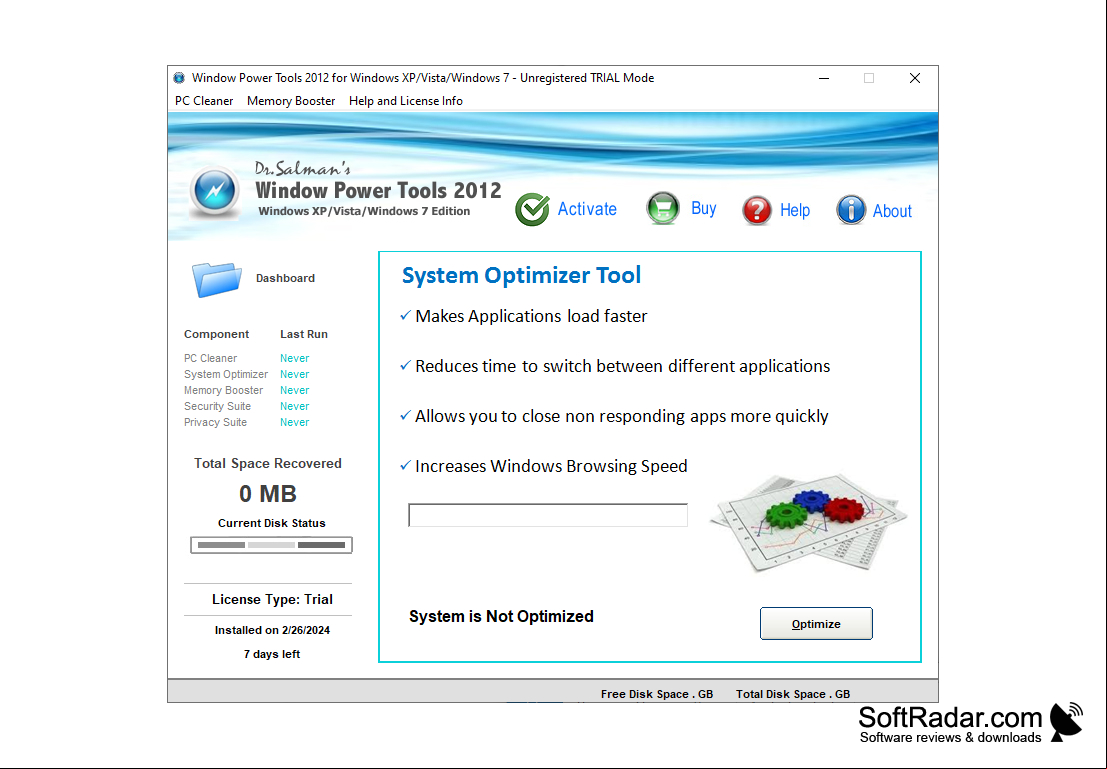Screen dimensions: 1107x769
Task: Click the red question mark Help icon
Action: [757, 210]
